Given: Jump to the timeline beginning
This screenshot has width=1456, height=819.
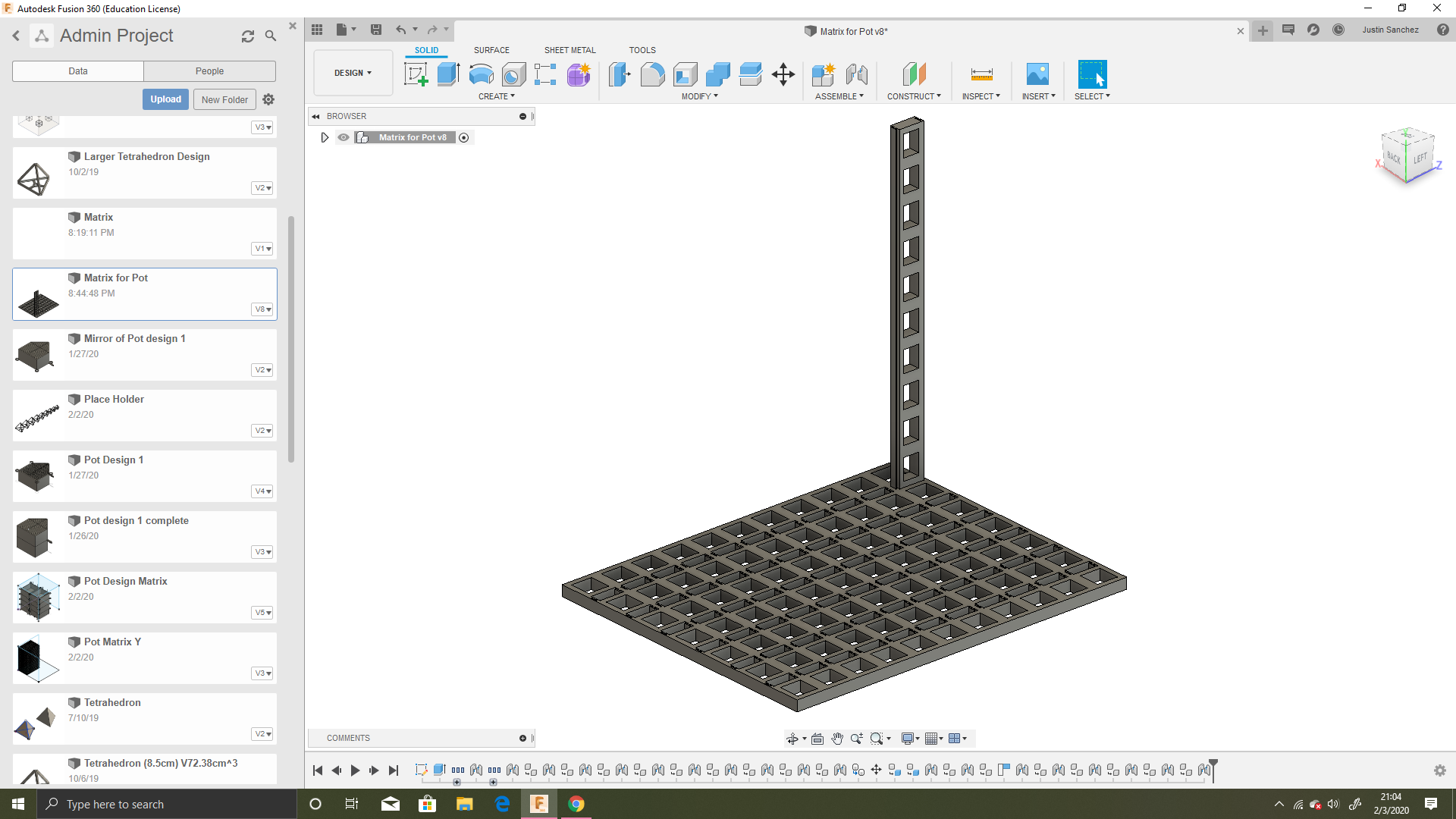Looking at the screenshot, I should click(318, 770).
